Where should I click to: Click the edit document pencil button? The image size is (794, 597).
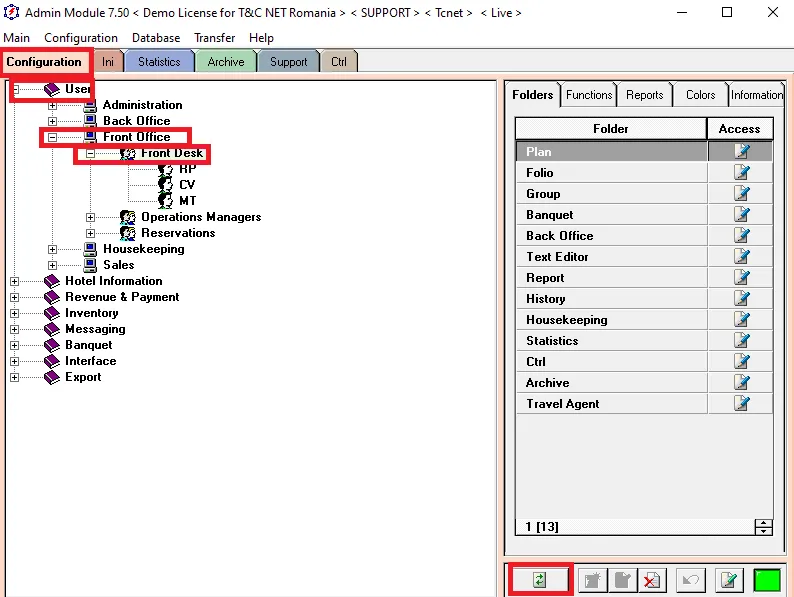click(729, 580)
